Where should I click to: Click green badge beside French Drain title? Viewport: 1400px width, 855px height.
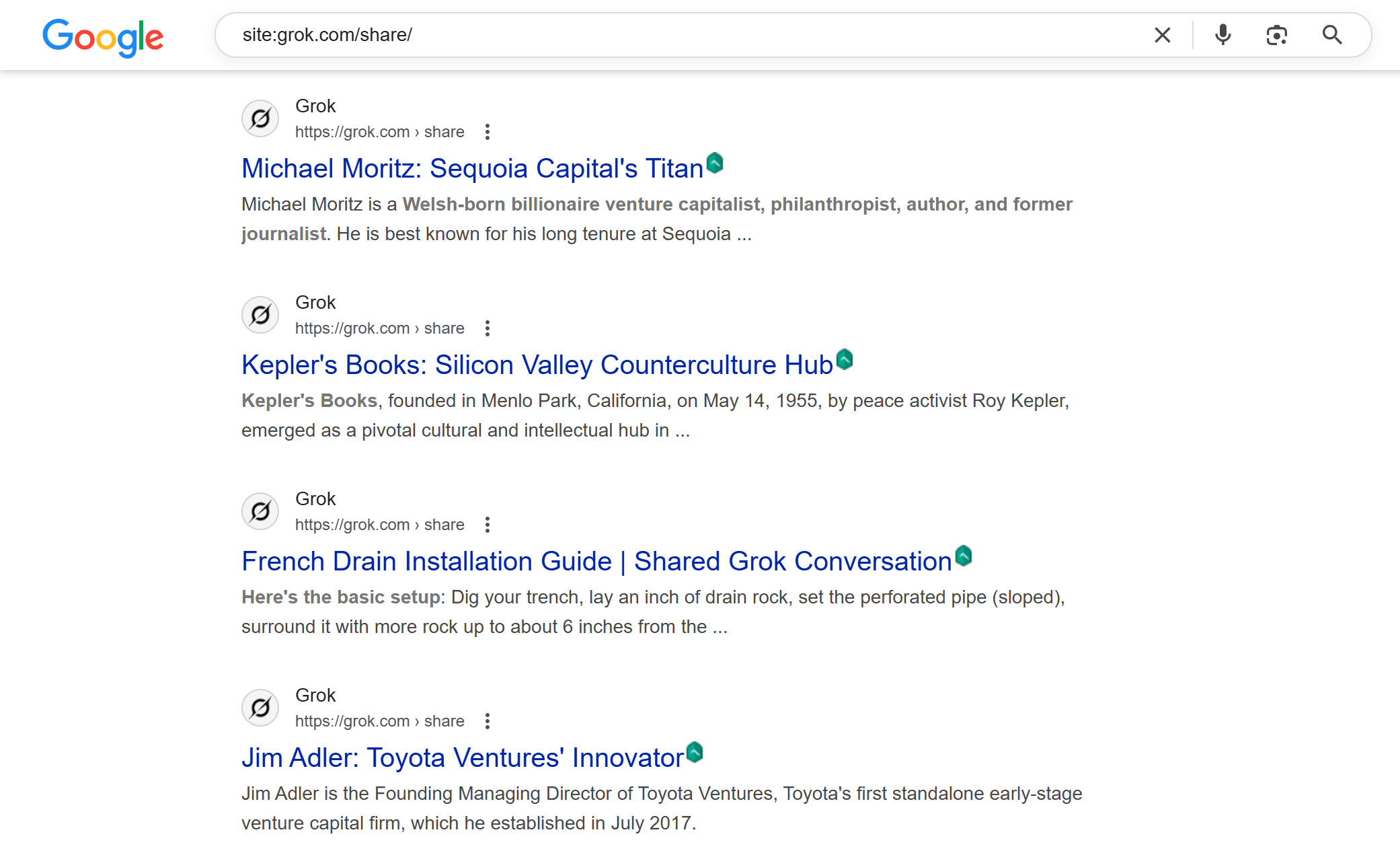point(964,556)
